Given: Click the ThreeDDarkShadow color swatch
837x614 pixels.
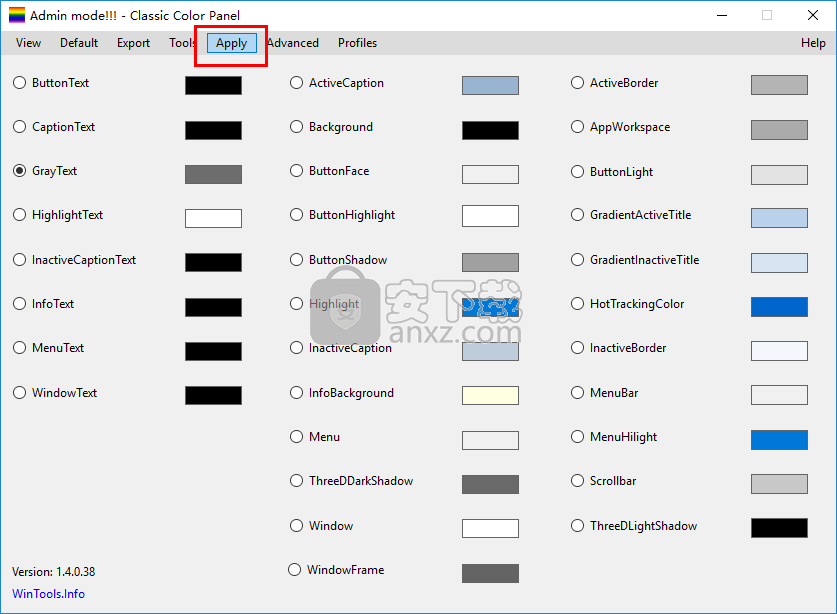Looking at the screenshot, I should pos(490,484).
